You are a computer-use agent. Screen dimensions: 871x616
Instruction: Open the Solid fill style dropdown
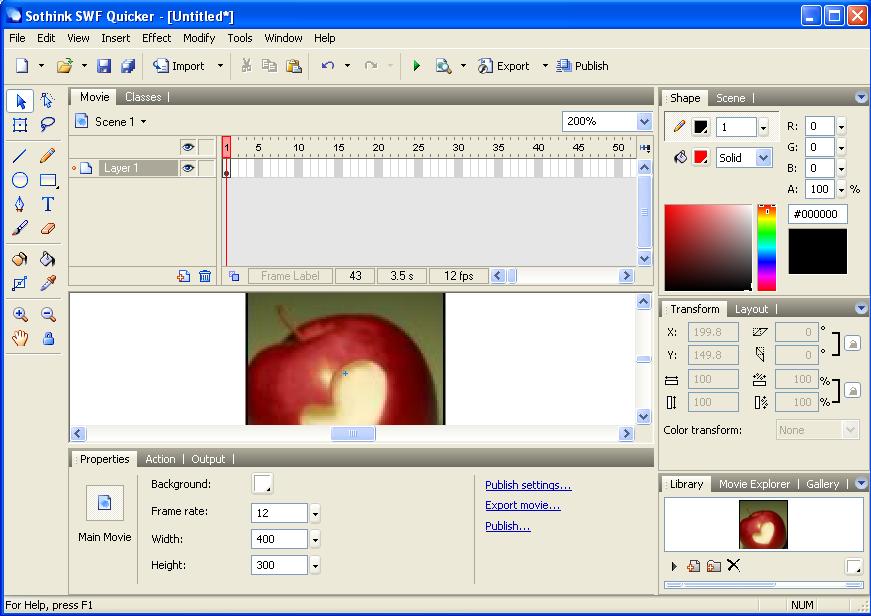pos(764,158)
